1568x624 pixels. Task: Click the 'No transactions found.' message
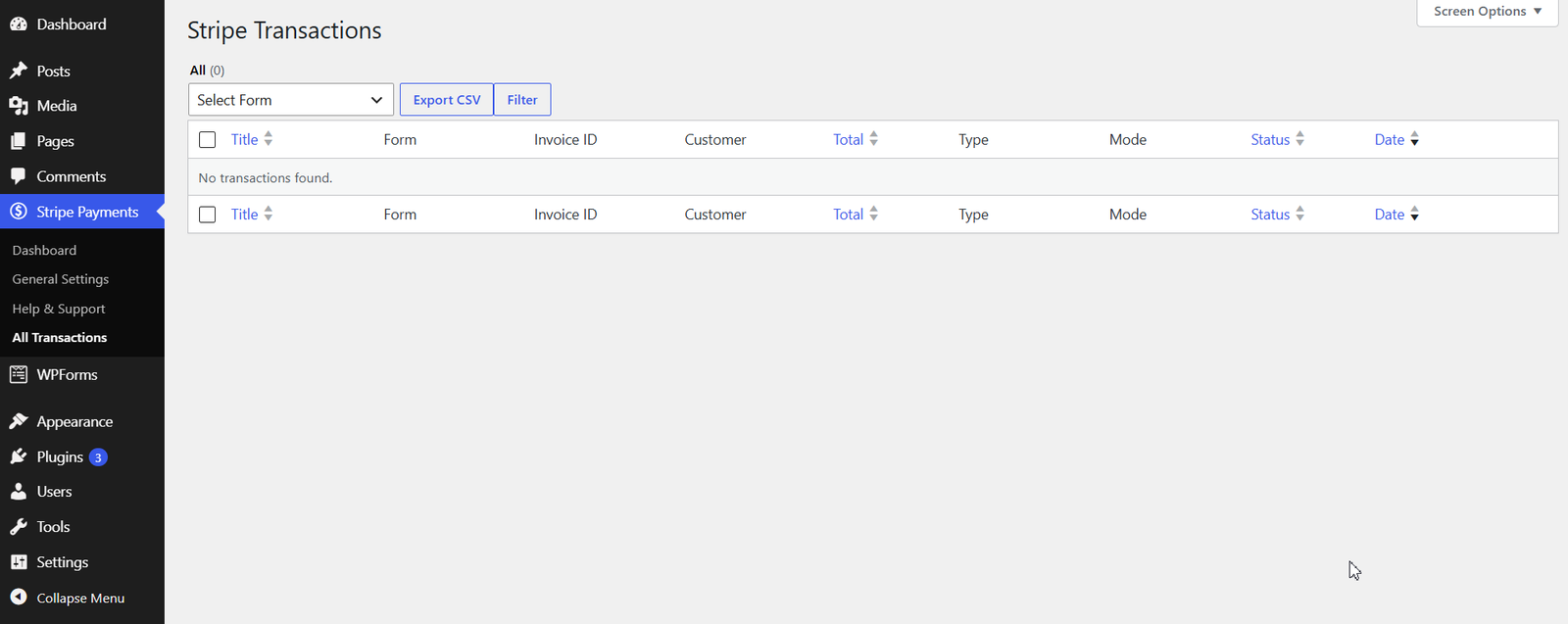pyautogui.click(x=266, y=178)
